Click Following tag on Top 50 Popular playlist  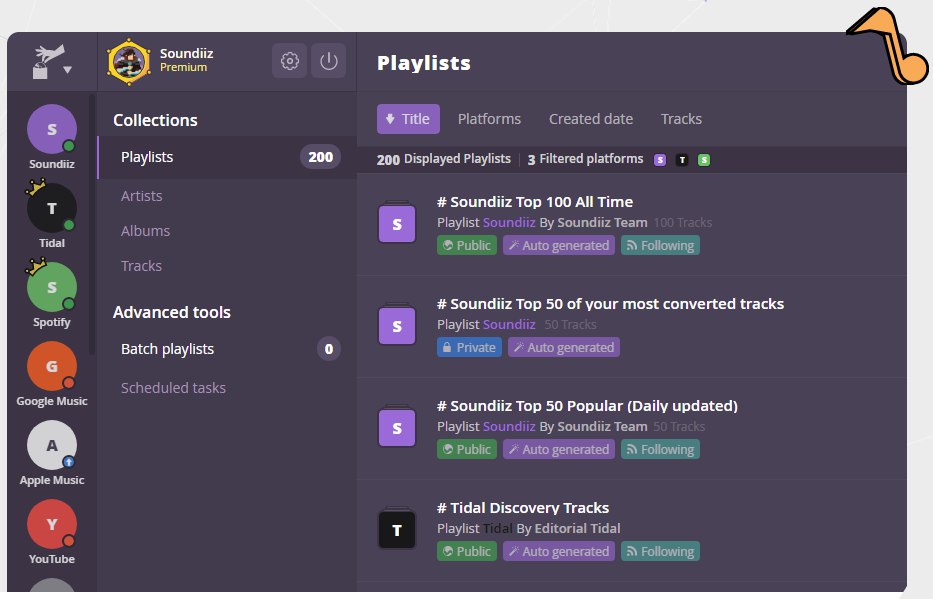pyautogui.click(x=660, y=450)
